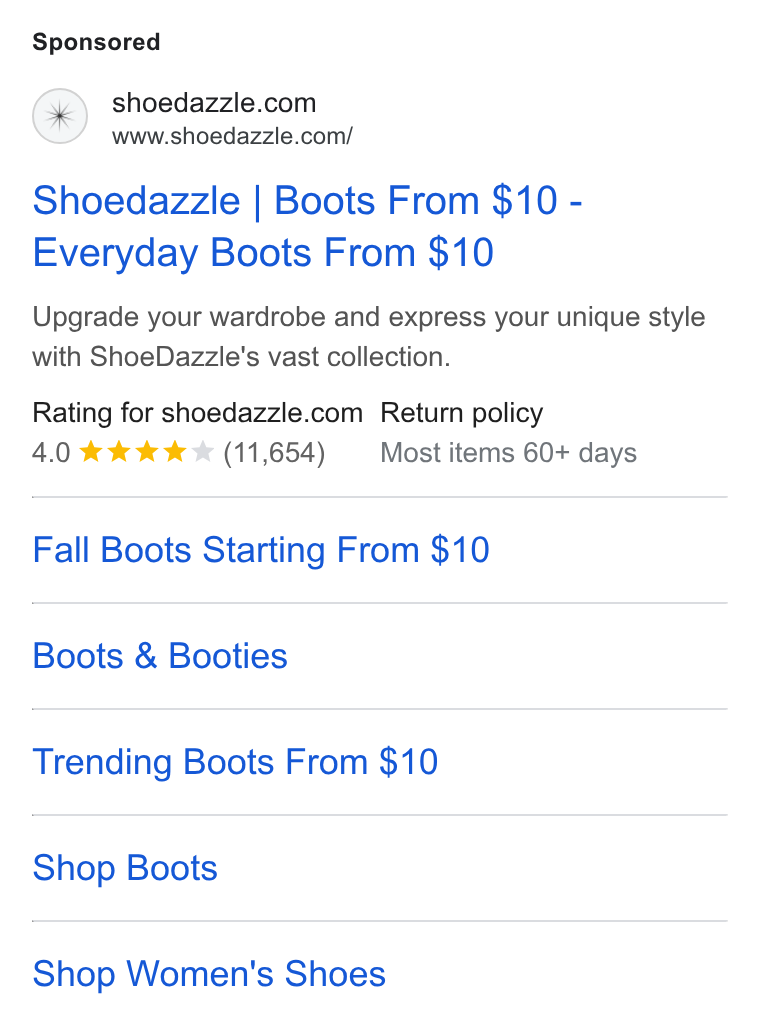Open the 'Shoedazzle | Boots From $10' headline
Screen dimensions: 760x1026
(x=307, y=200)
